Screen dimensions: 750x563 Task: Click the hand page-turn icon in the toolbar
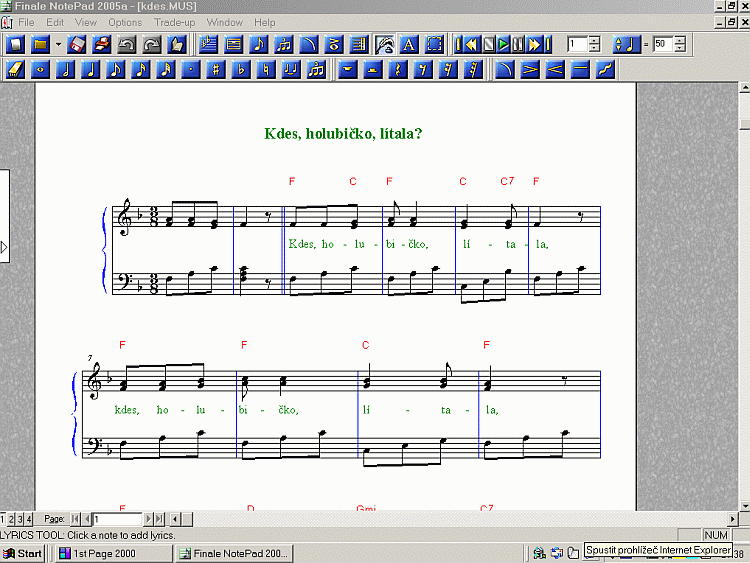(176, 44)
